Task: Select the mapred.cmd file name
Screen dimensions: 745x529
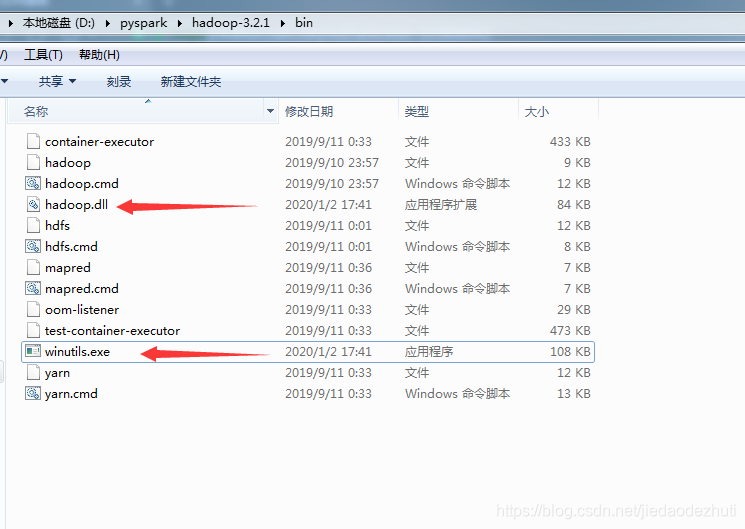Action: 82,289
